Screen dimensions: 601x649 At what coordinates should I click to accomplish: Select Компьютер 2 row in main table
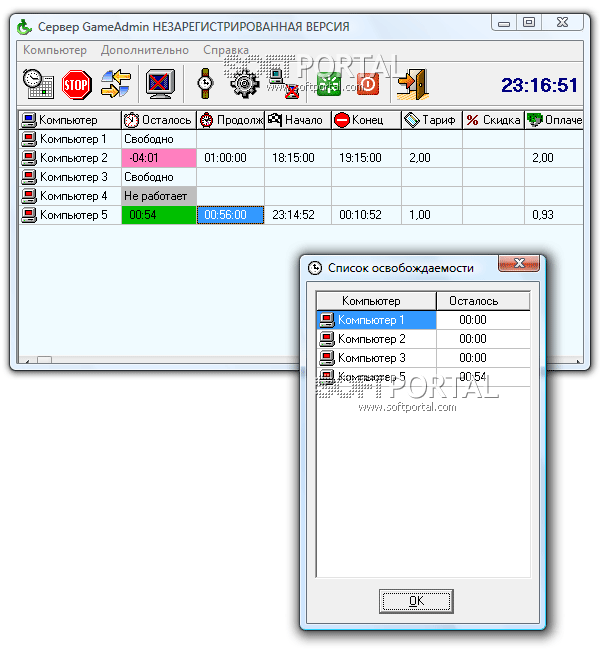pos(301,158)
